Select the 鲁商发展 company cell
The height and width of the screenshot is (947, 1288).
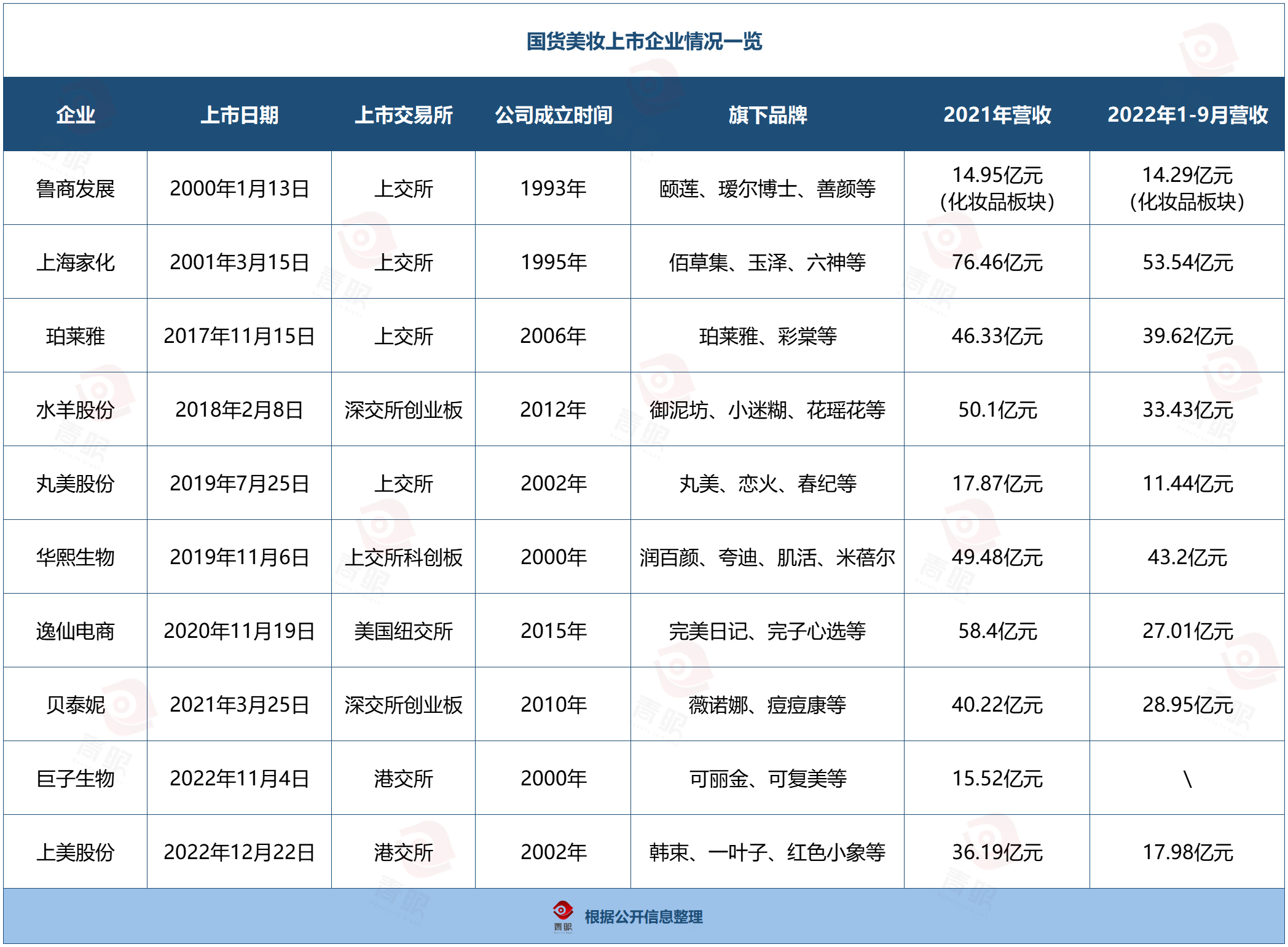(75, 189)
